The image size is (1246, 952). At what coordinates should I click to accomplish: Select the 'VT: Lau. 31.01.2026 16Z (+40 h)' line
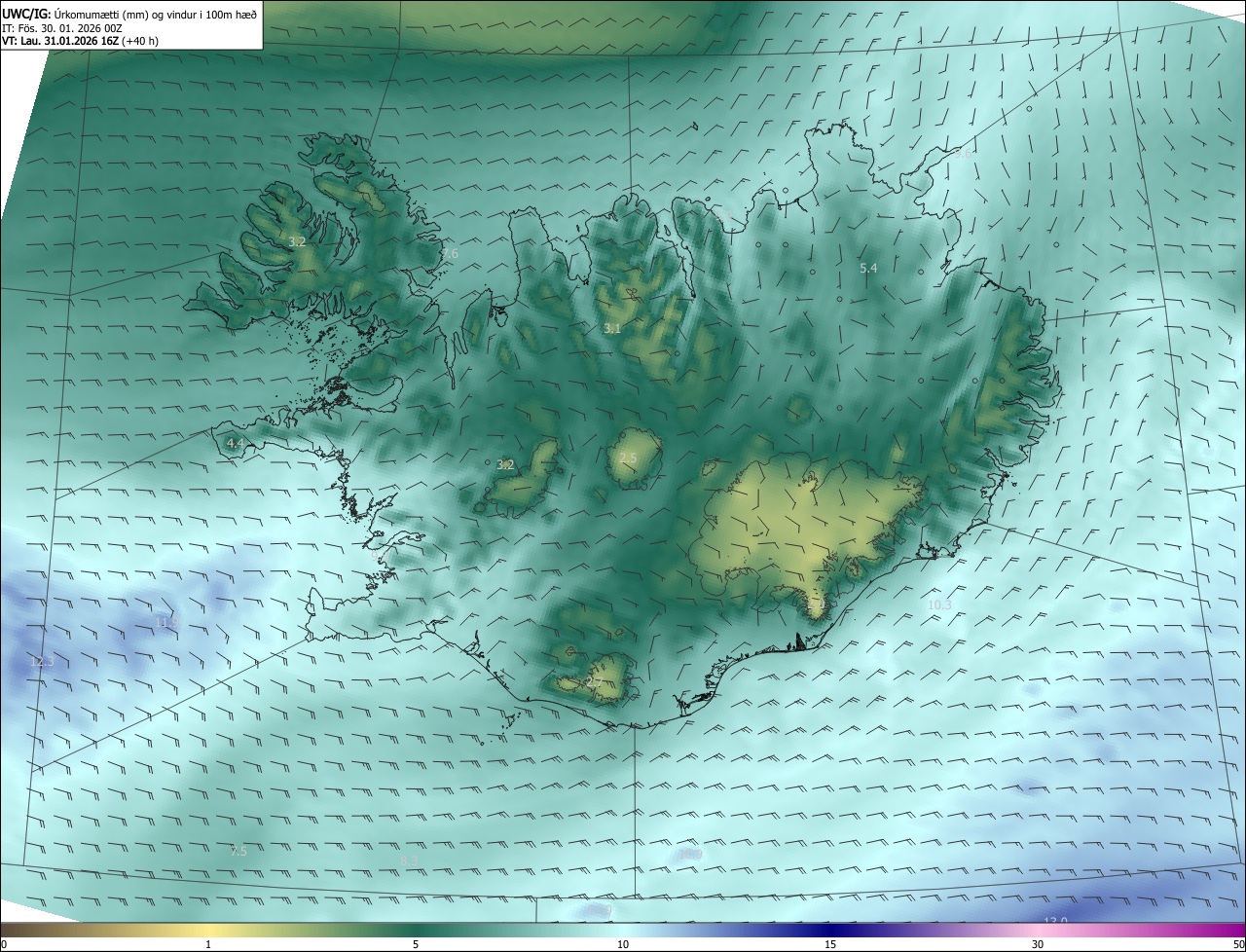80,41
